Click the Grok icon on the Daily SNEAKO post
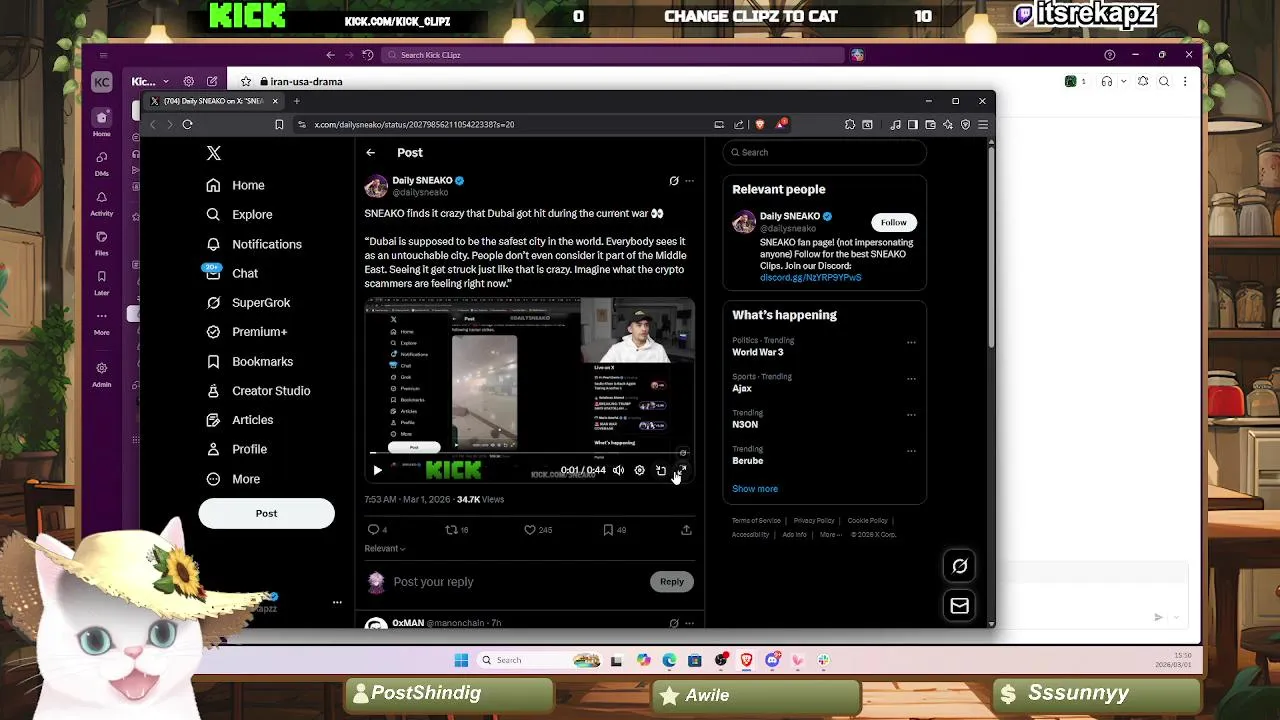This screenshot has width=1280, height=720. click(x=674, y=181)
